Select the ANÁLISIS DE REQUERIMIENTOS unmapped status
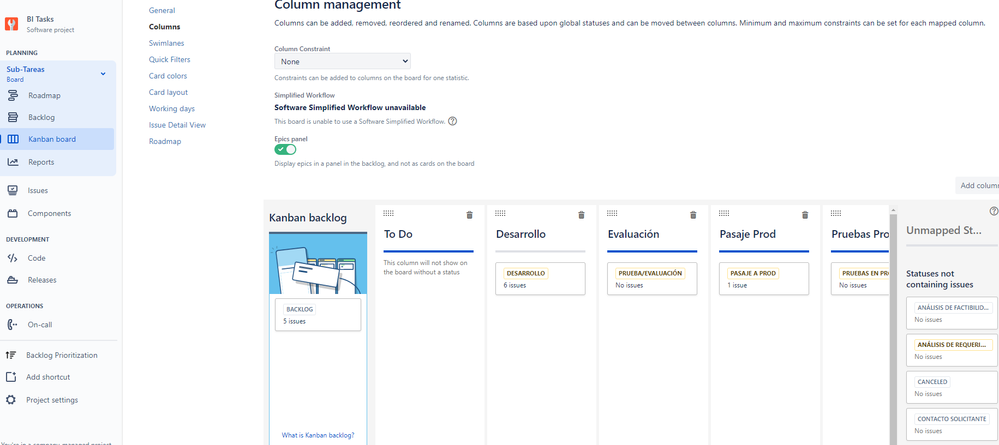This screenshot has width=999, height=445. (x=952, y=349)
